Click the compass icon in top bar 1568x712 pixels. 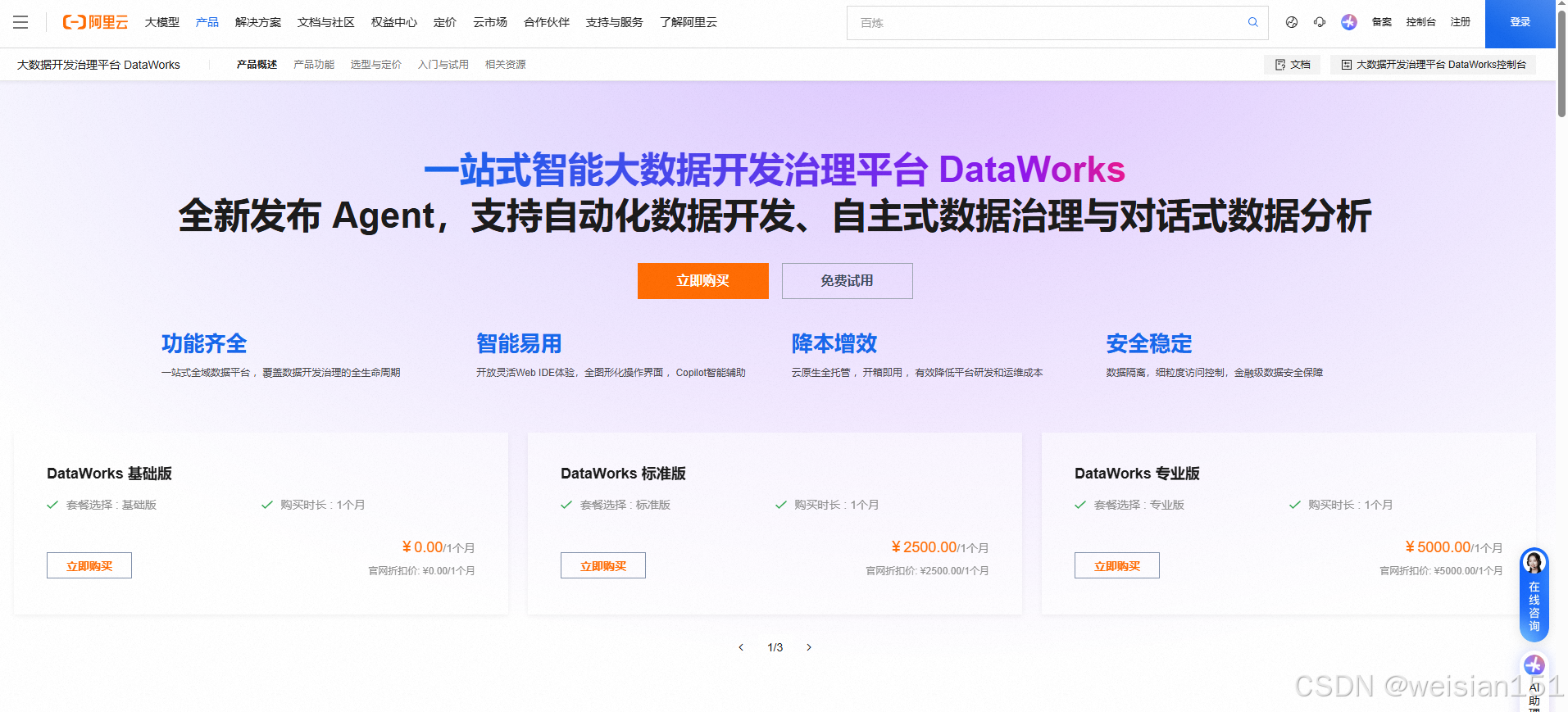(1292, 22)
